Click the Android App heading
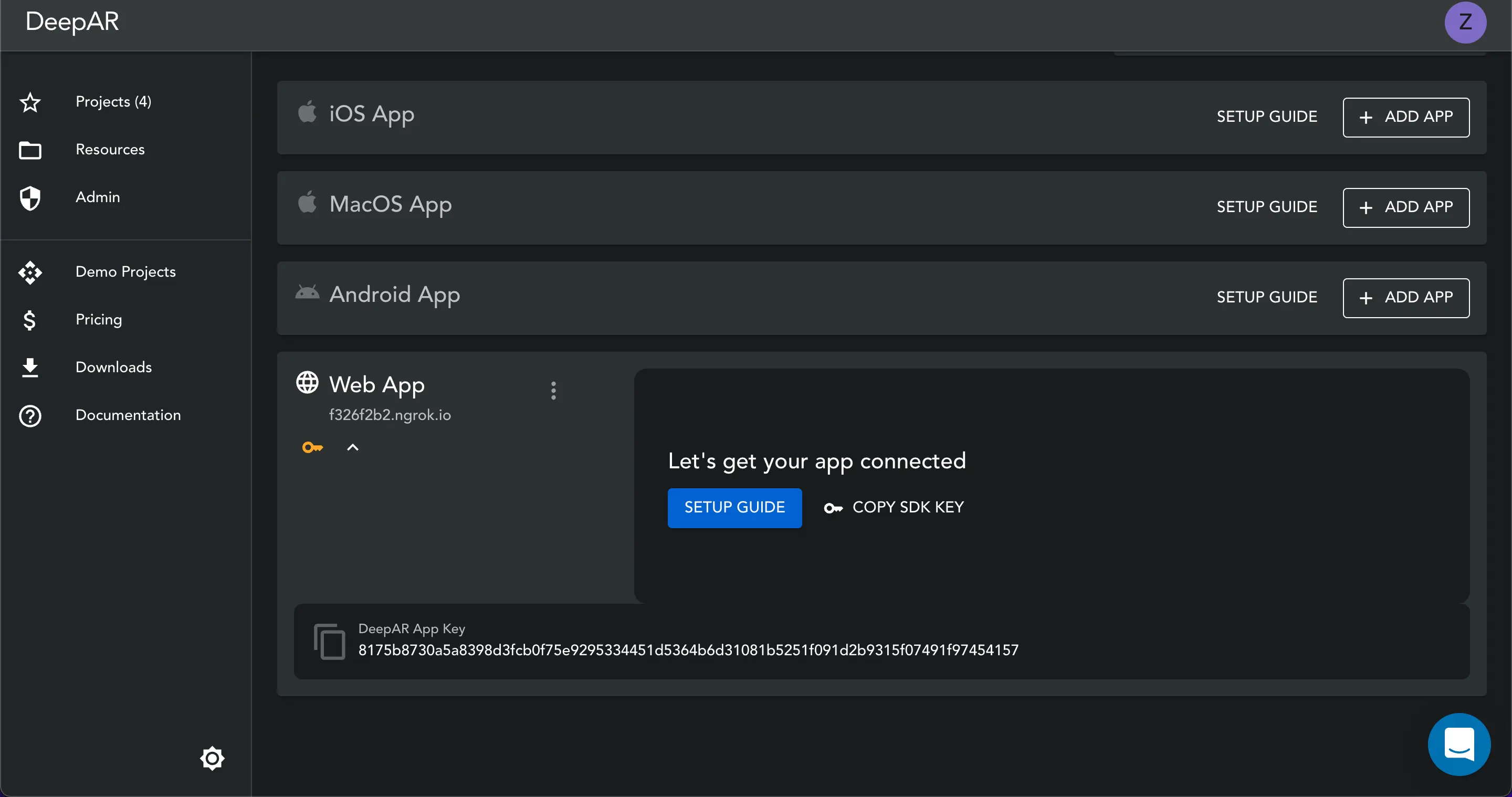Image resolution: width=1512 pixels, height=797 pixels. [394, 295]
